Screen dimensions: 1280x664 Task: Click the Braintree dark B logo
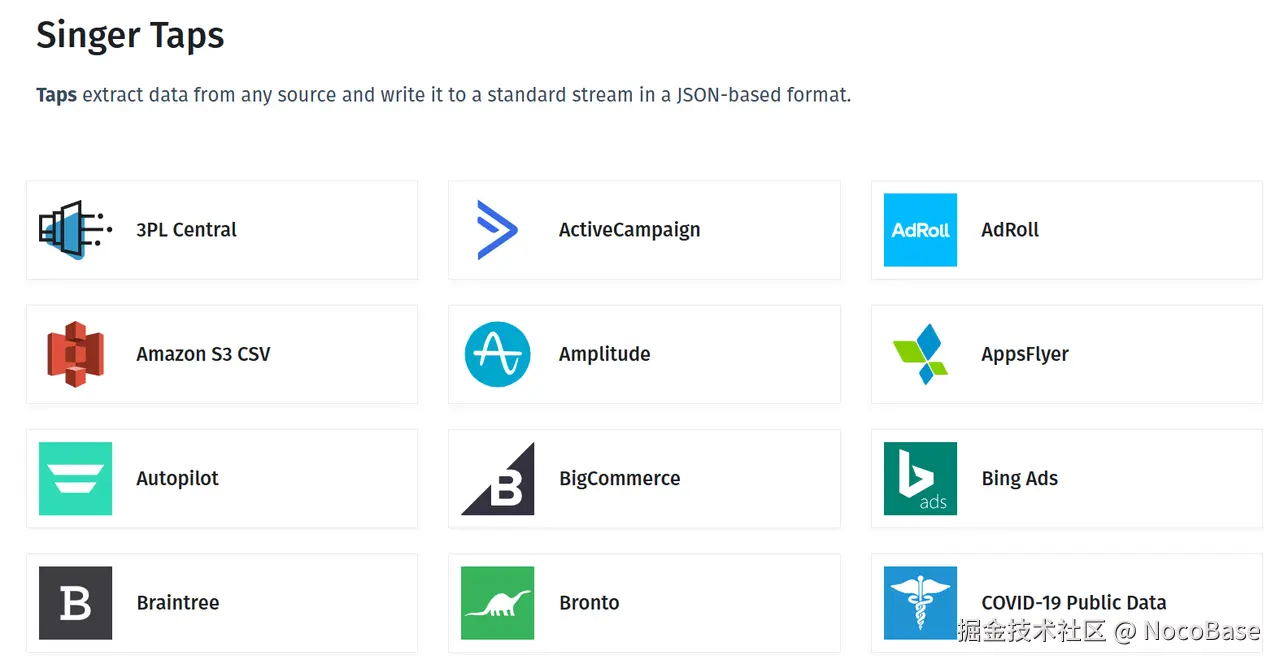[75, 603]
